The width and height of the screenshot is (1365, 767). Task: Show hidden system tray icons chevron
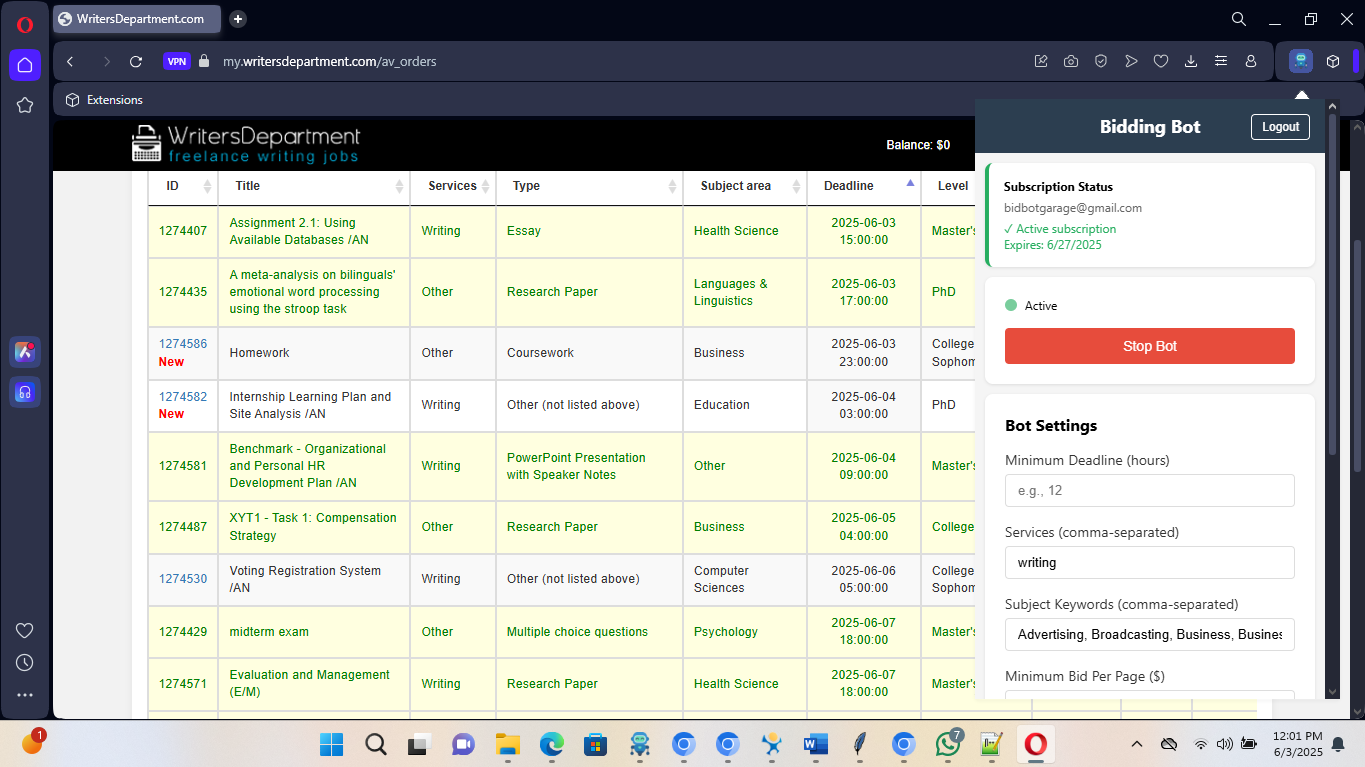click(x=1137, y=744)
